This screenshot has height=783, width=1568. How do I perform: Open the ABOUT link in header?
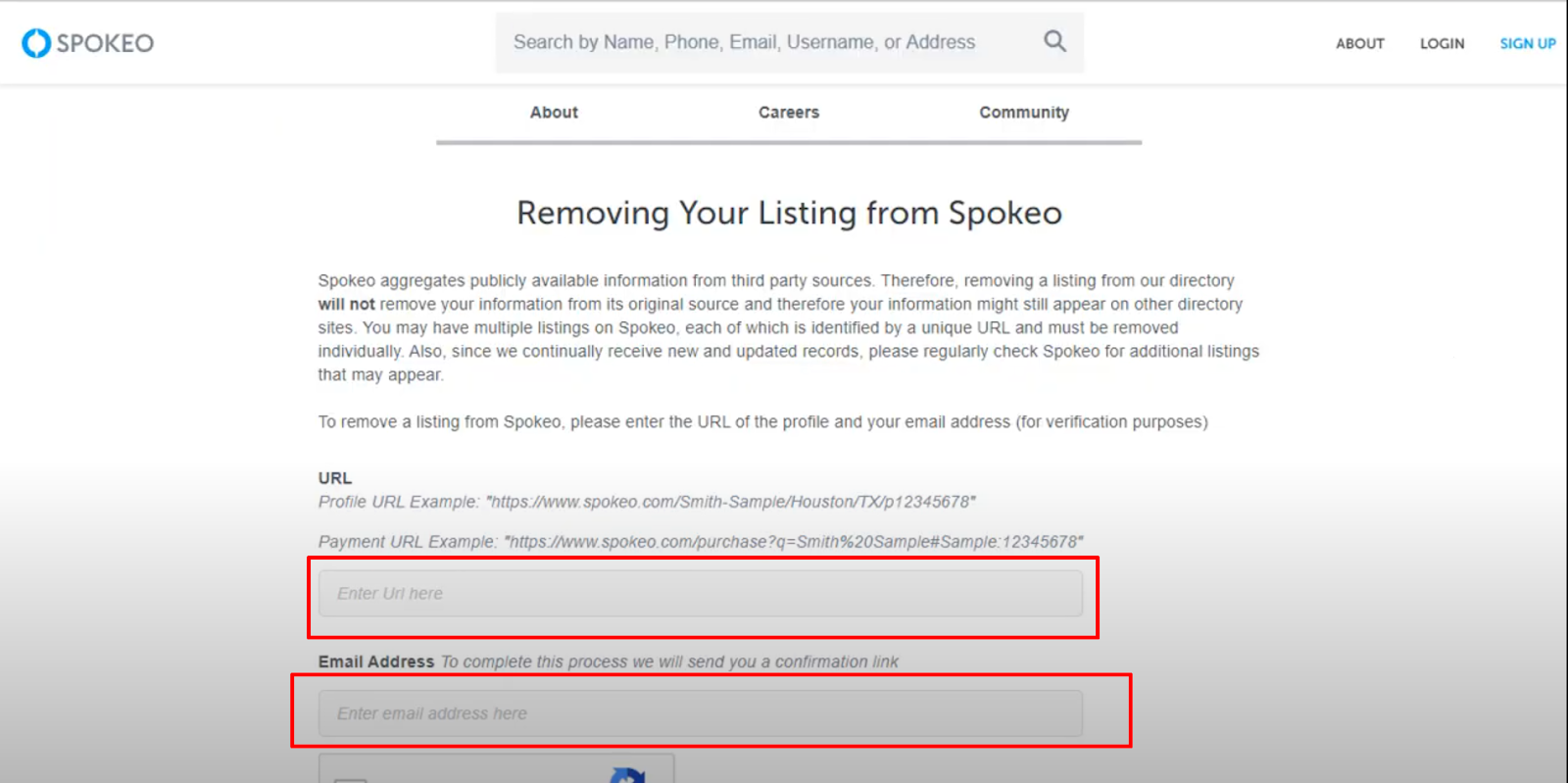tap(1360, 44)
